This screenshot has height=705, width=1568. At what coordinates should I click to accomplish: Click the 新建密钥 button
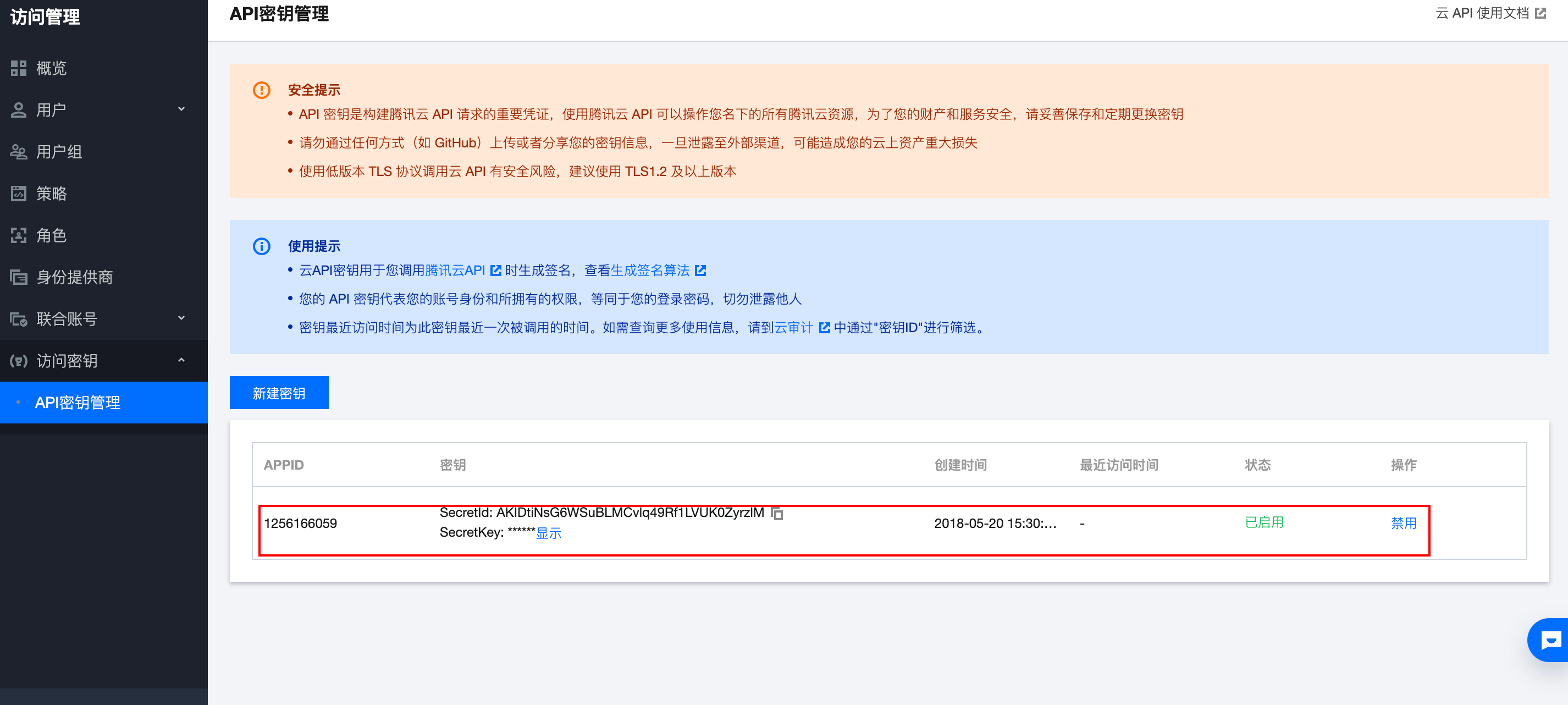(x=279, y=393)
